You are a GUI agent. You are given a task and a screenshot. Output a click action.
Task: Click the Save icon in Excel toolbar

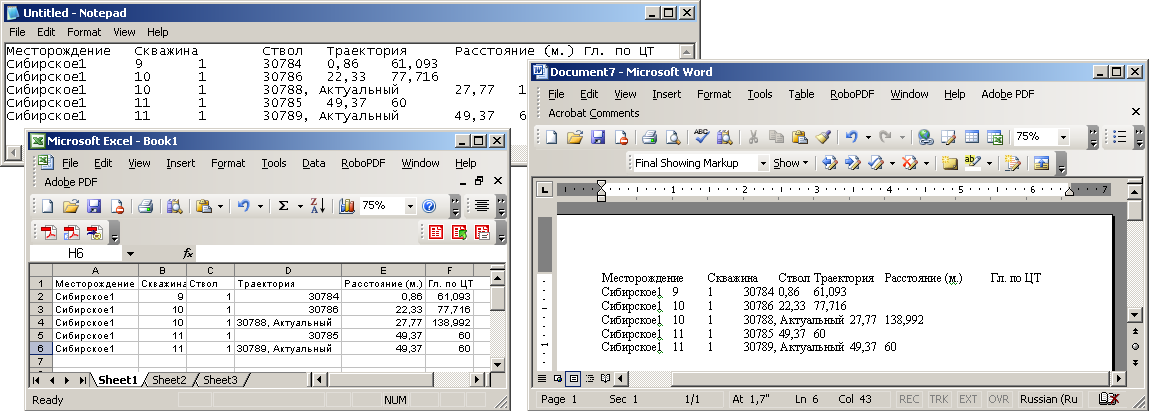pyautogui.click(x=94, y=206)
